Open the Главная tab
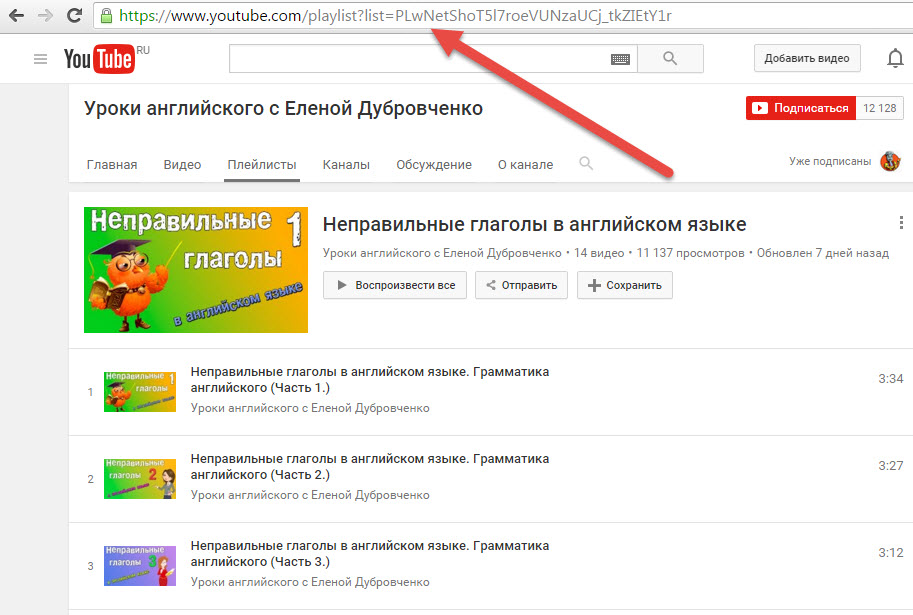913x615 pixels. [x=112, y=165]
